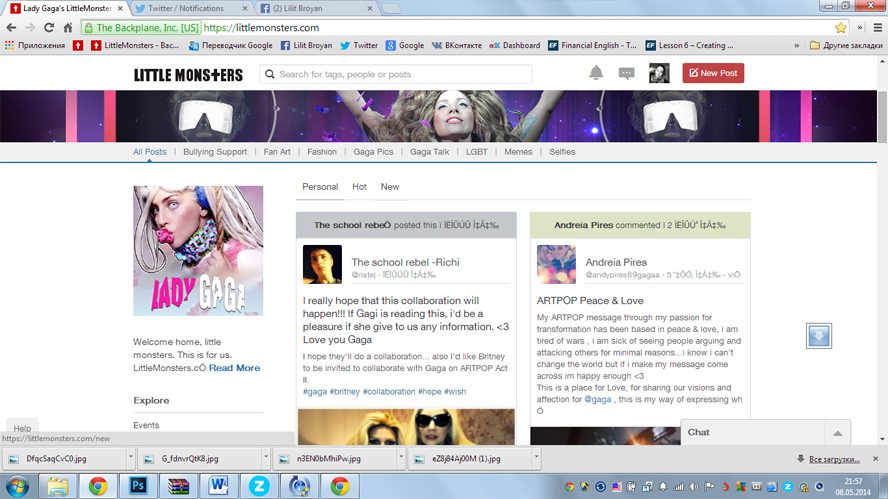The height and width of the screenshot is (499, 888).
Task: Click the @gaga mention link
Action: (x=597, y=399)
